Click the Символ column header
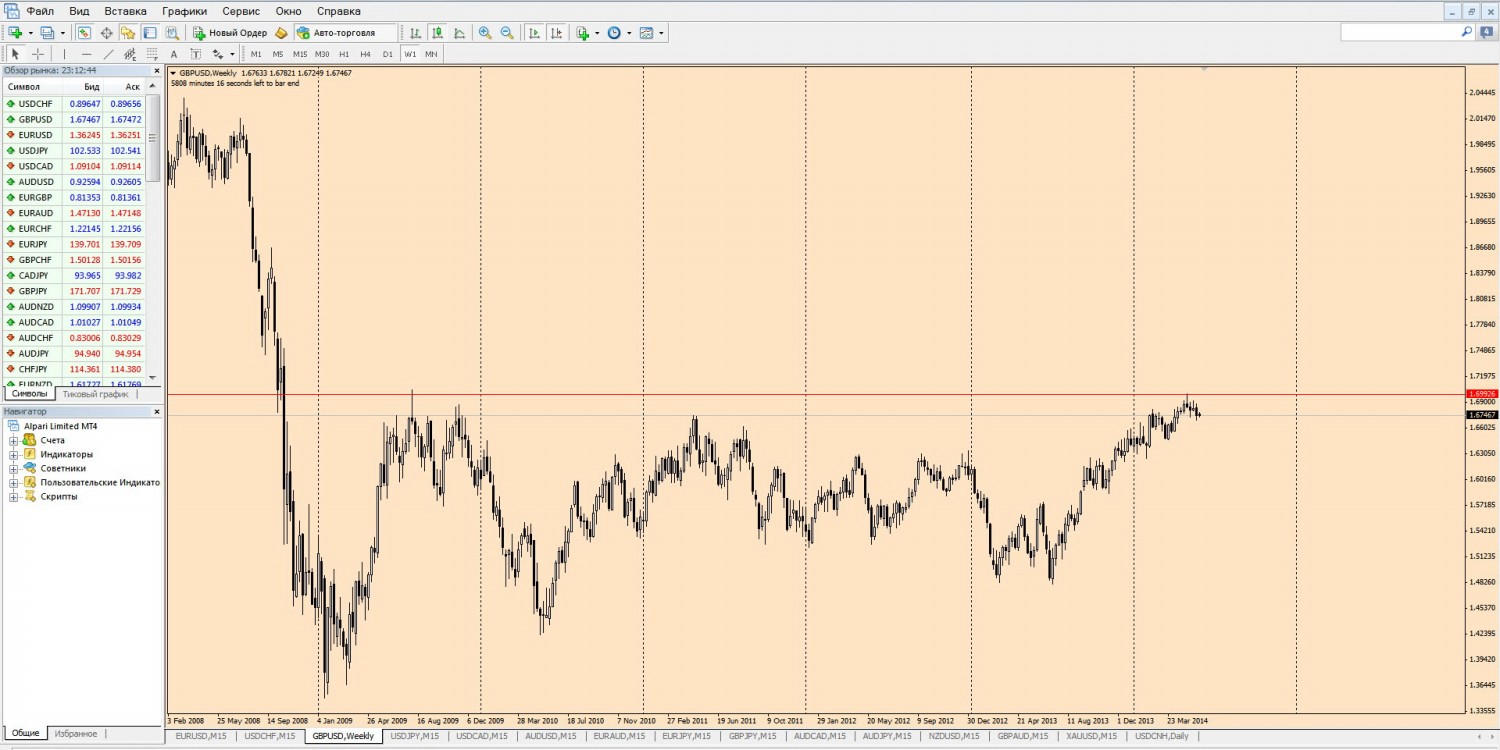 click(x=32, y=87)
